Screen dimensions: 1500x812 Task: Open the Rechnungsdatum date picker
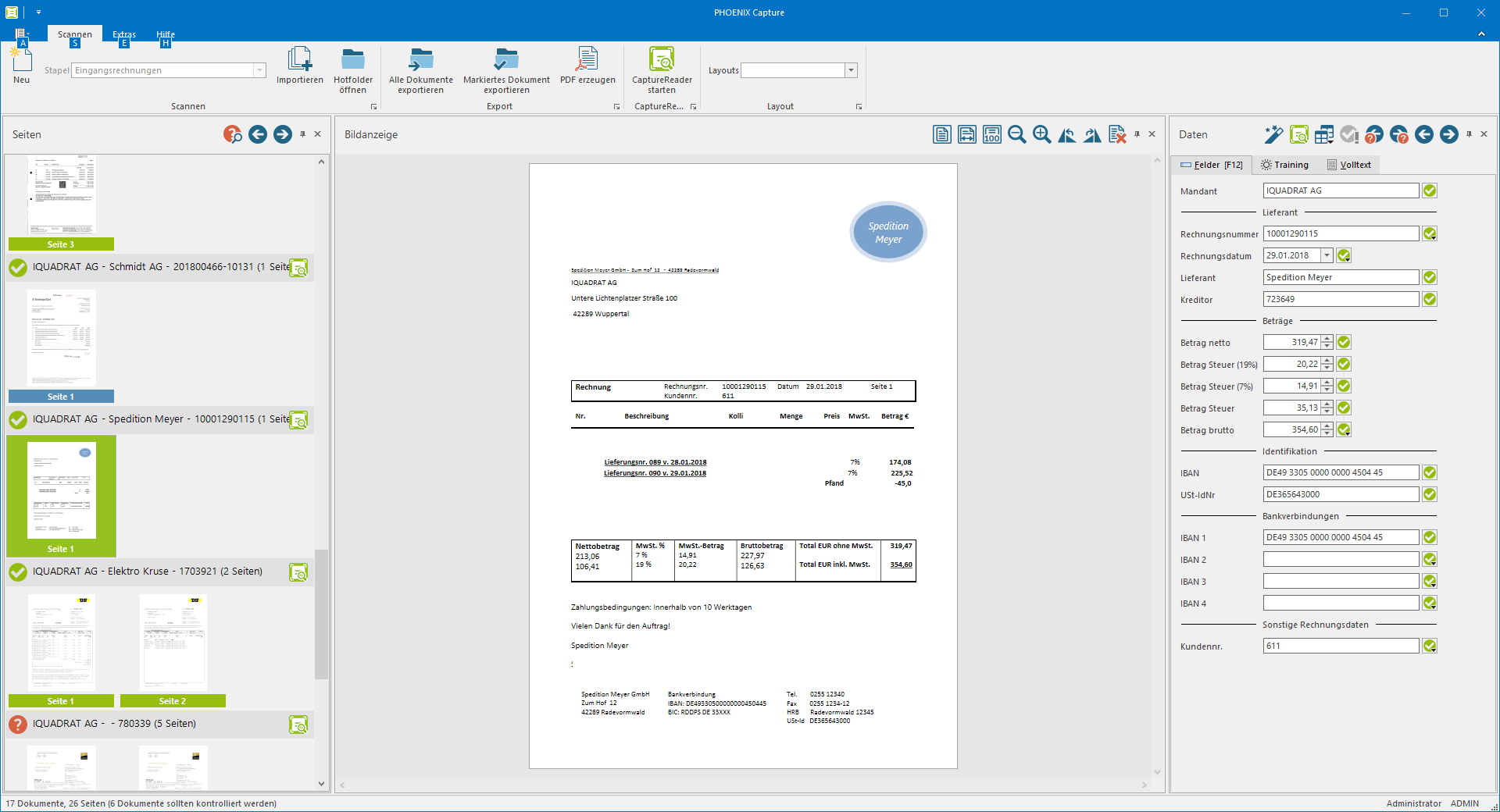click(1327, 255)
